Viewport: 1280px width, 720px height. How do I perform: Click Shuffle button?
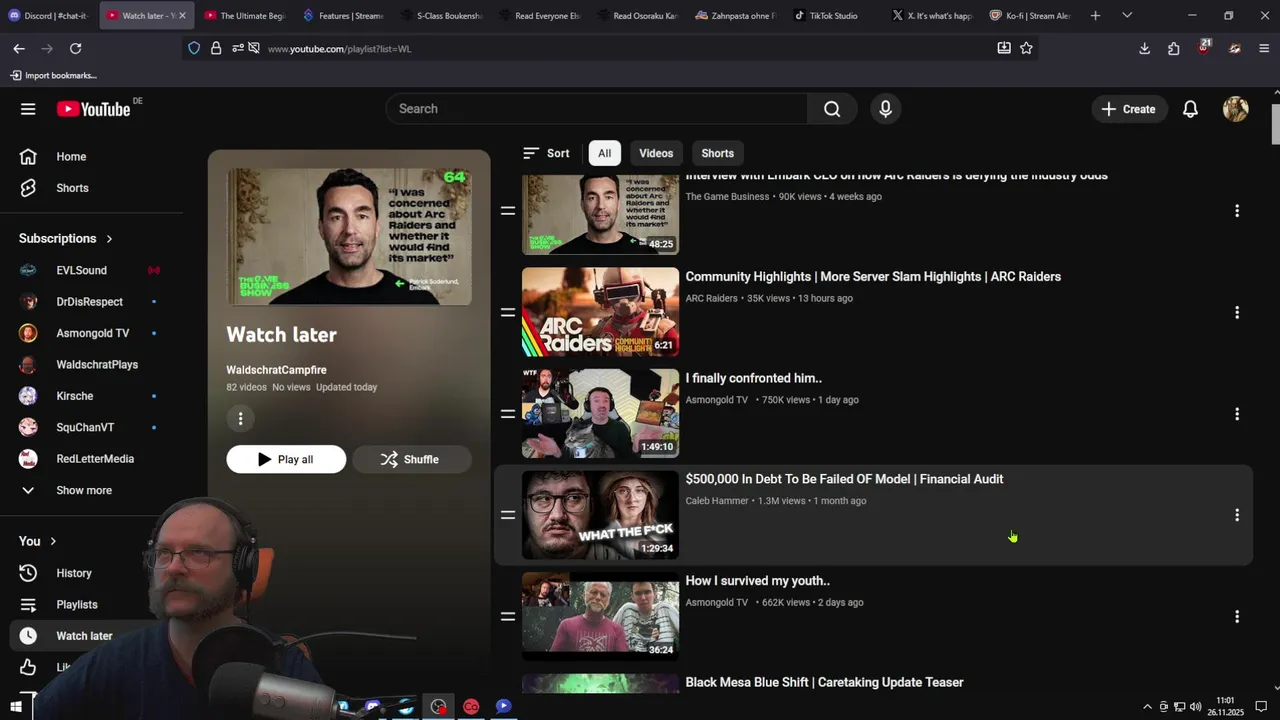point(411,460)
